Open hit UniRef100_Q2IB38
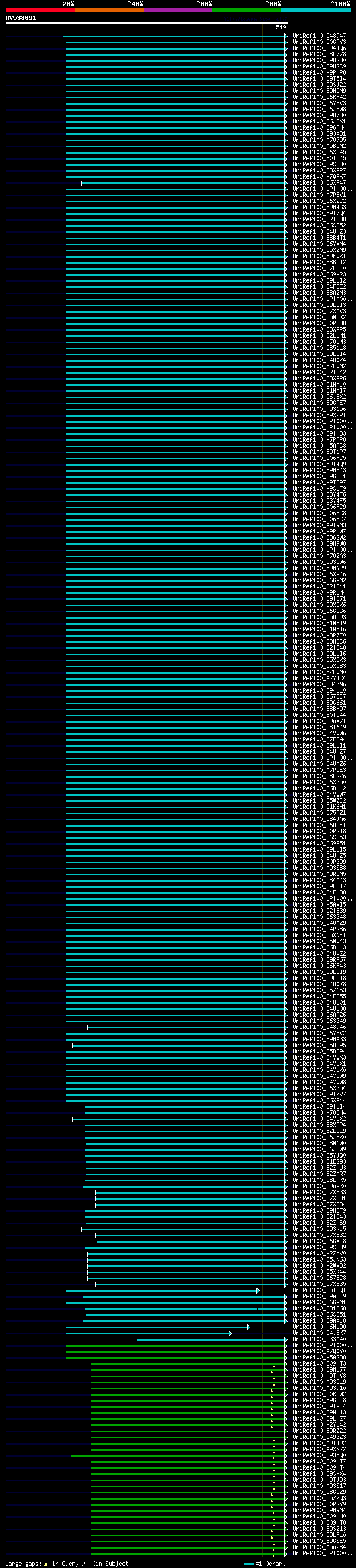Screen dimensions: 356x1568 [x=319, y=220]
